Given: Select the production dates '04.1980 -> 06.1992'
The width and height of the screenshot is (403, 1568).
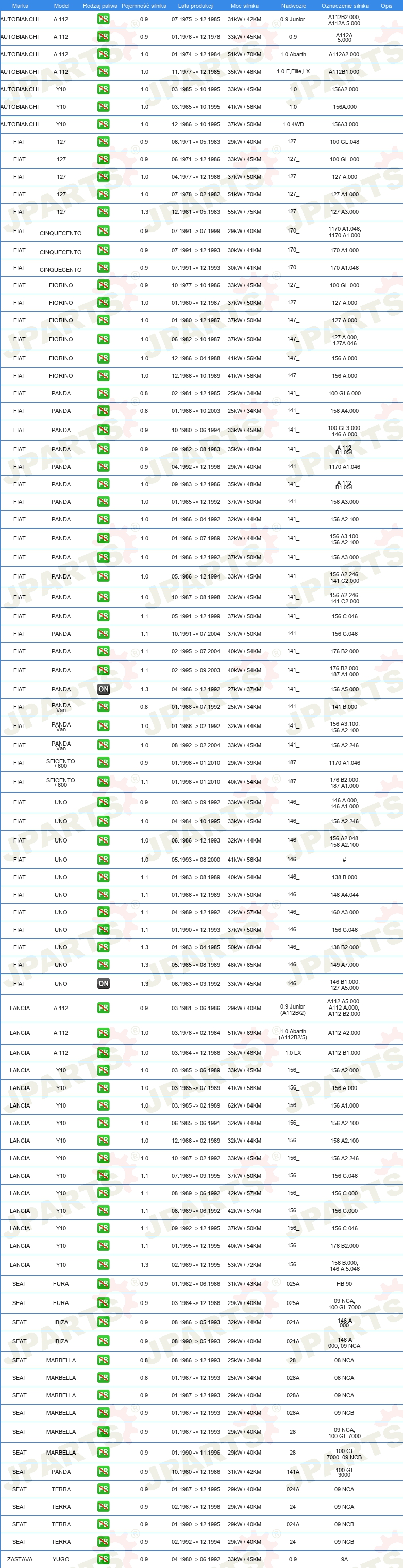Looking at the screenshot, I should 195,1559.
